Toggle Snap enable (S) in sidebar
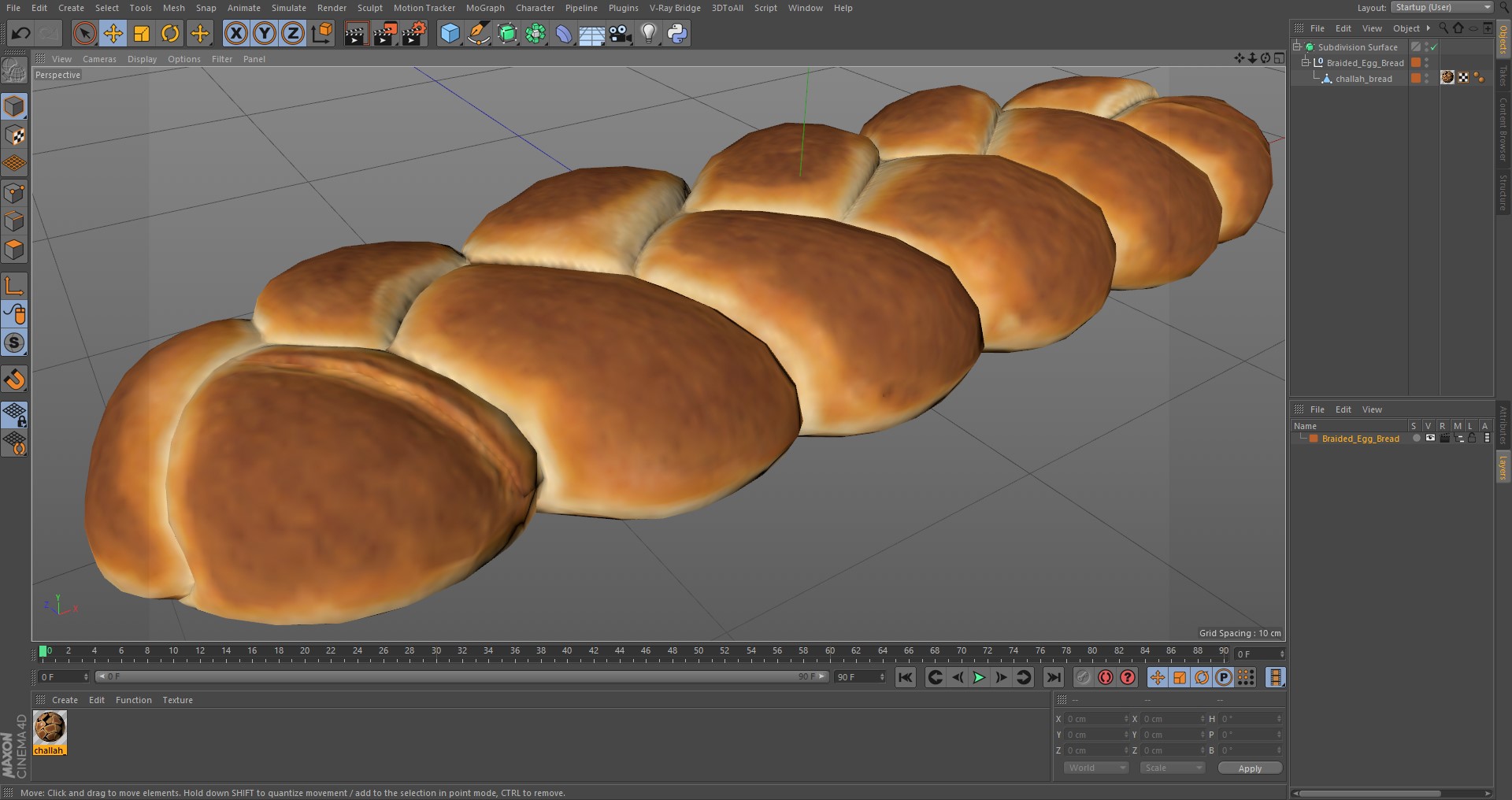1512x800 pixels. tap(14, 343)
